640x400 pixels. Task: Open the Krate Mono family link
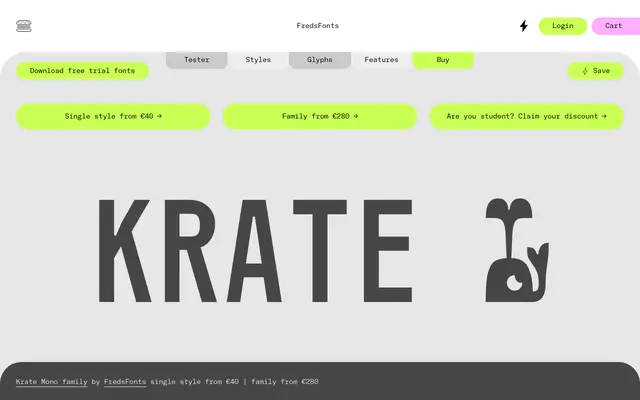[x=51, y=382]
